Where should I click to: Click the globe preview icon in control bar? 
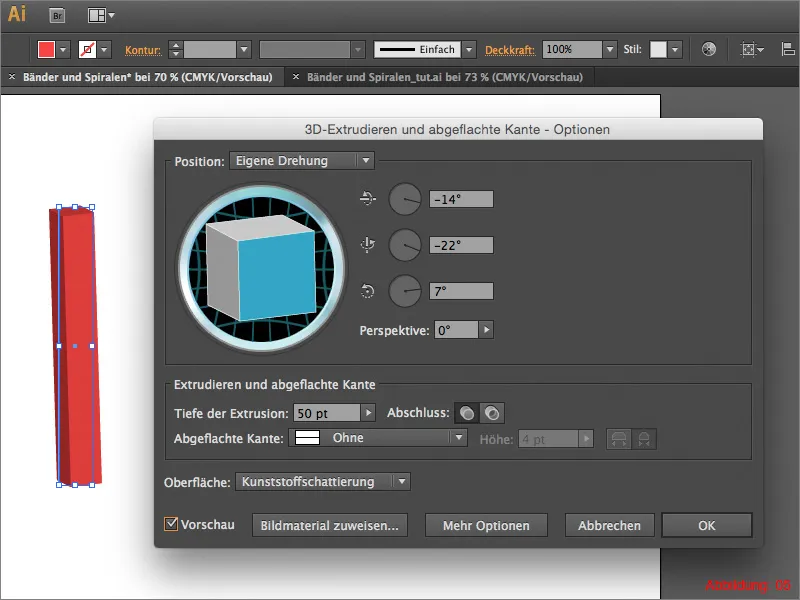pos(708,48)
